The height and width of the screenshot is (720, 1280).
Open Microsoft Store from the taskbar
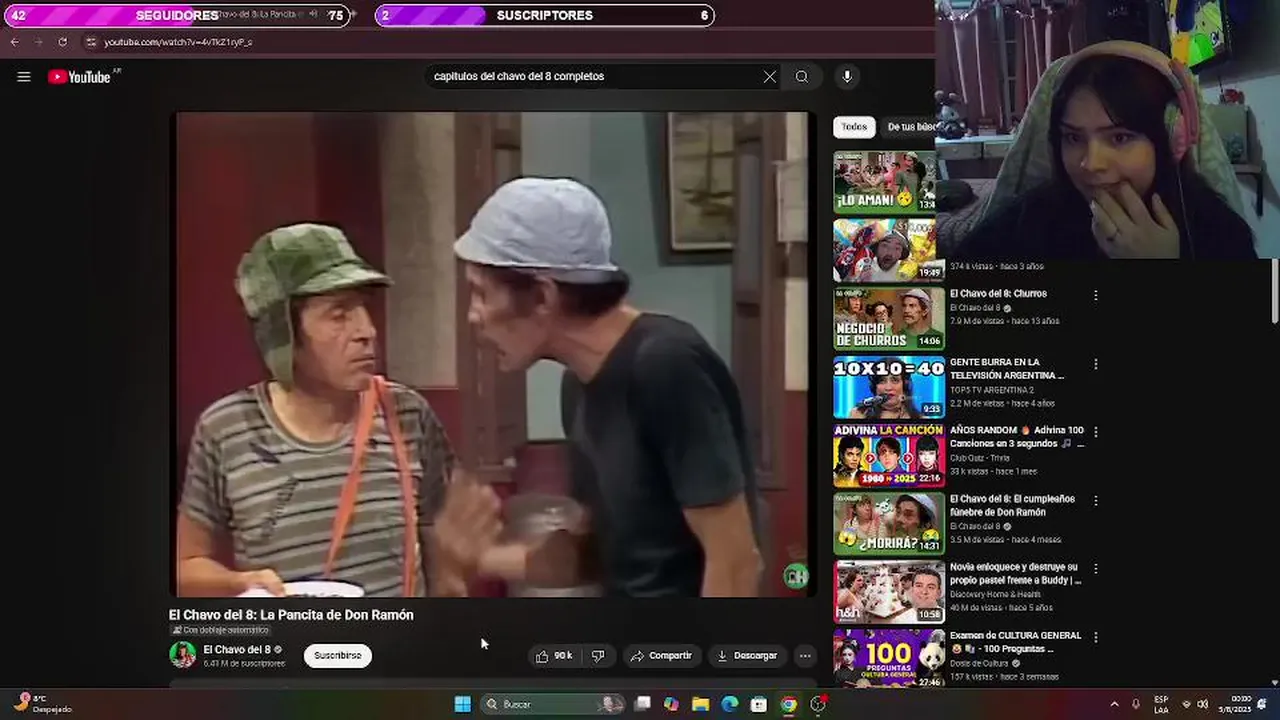(759, 704)
